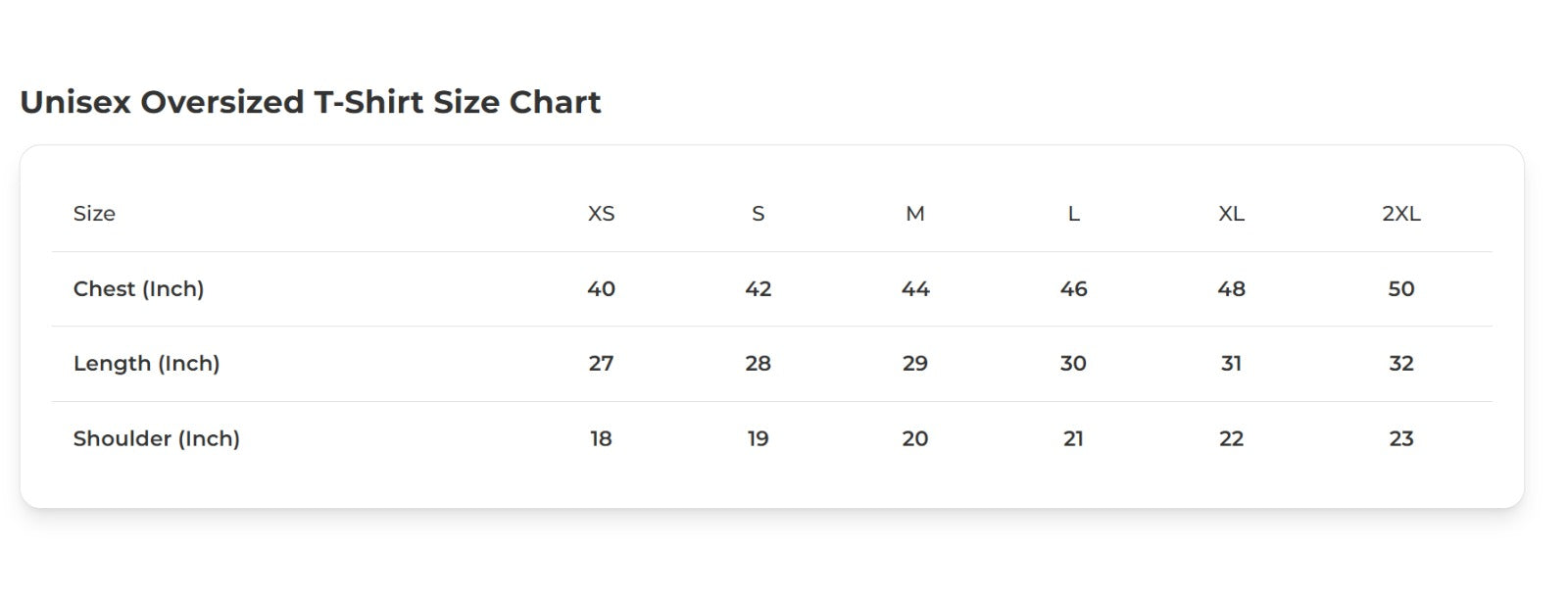Select the chest value 44 for M

(x=914, y=289)
